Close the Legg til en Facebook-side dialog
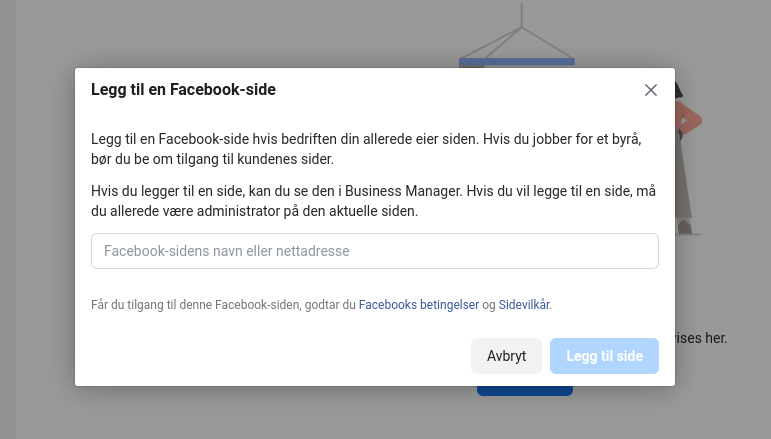 pos(651,90)
